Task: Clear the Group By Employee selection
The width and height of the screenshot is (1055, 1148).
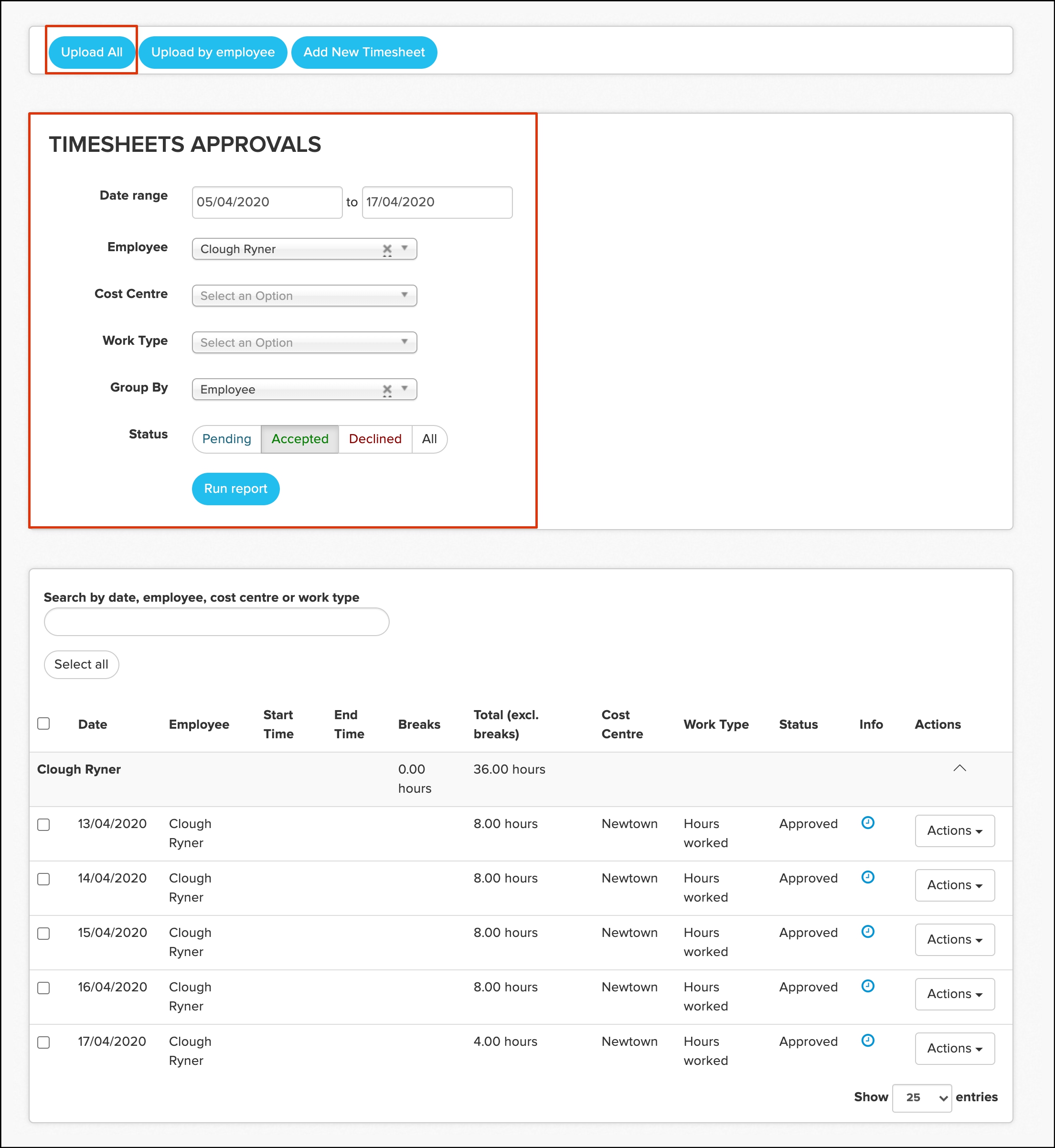Action: (387, 389)
